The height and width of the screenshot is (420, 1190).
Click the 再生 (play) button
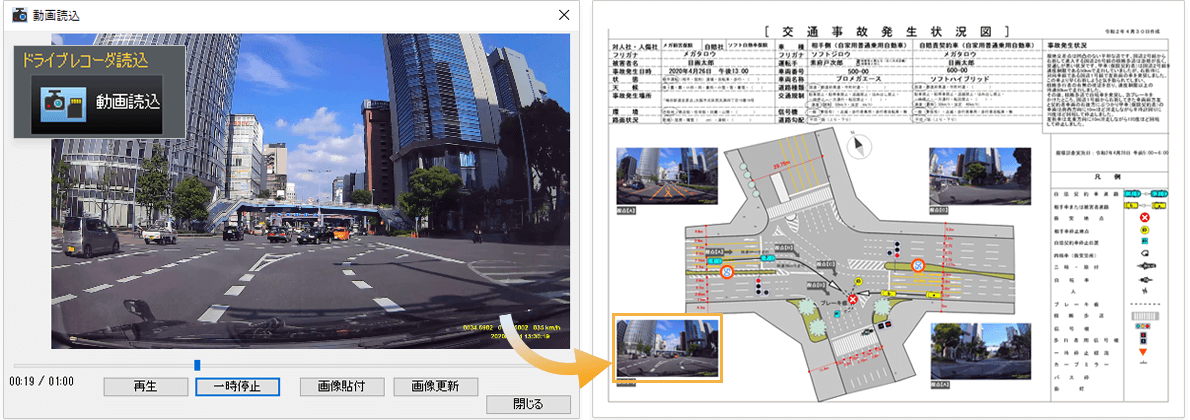click(145, 386)
